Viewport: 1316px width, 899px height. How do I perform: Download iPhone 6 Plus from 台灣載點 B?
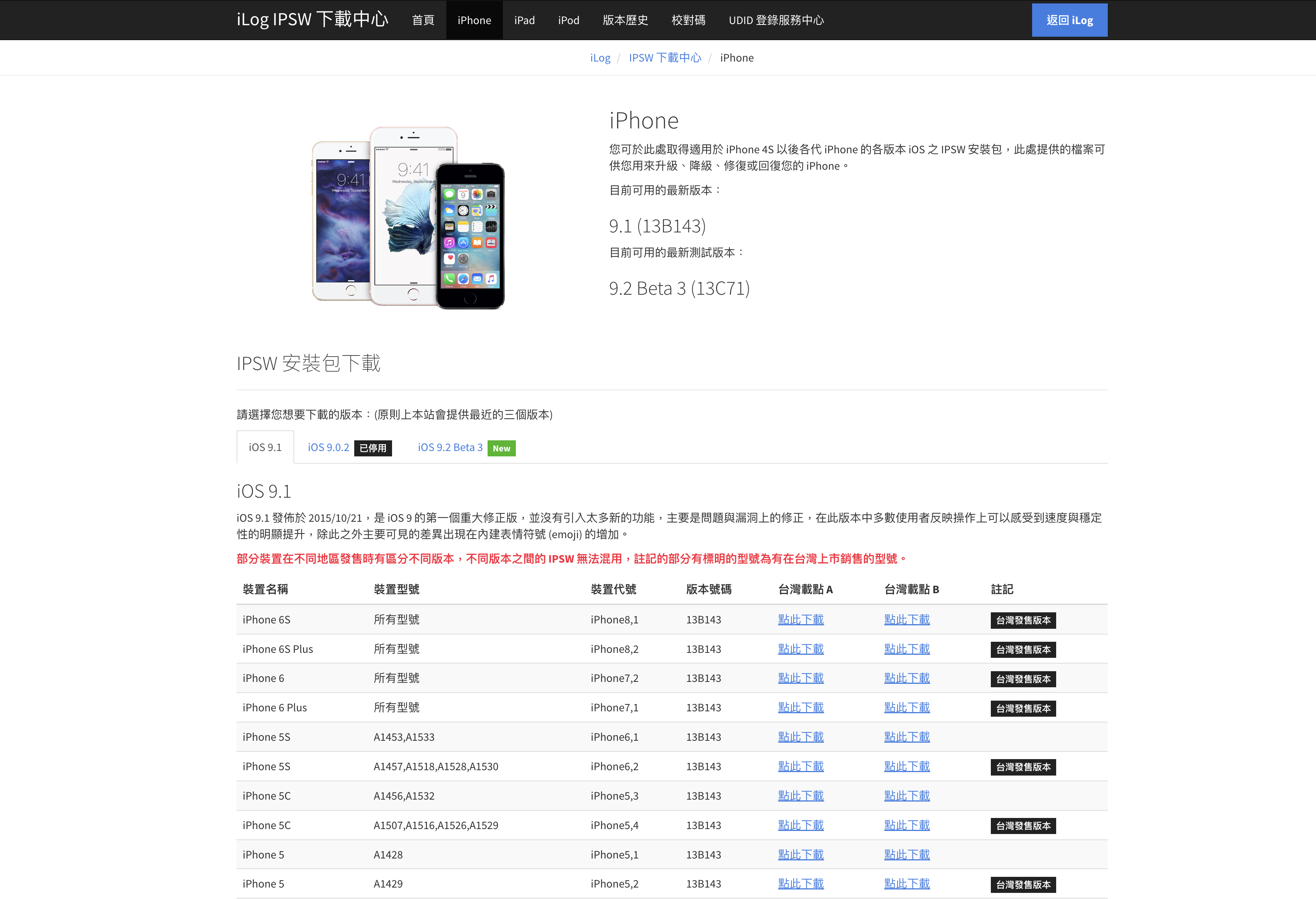tap(907, 708)
